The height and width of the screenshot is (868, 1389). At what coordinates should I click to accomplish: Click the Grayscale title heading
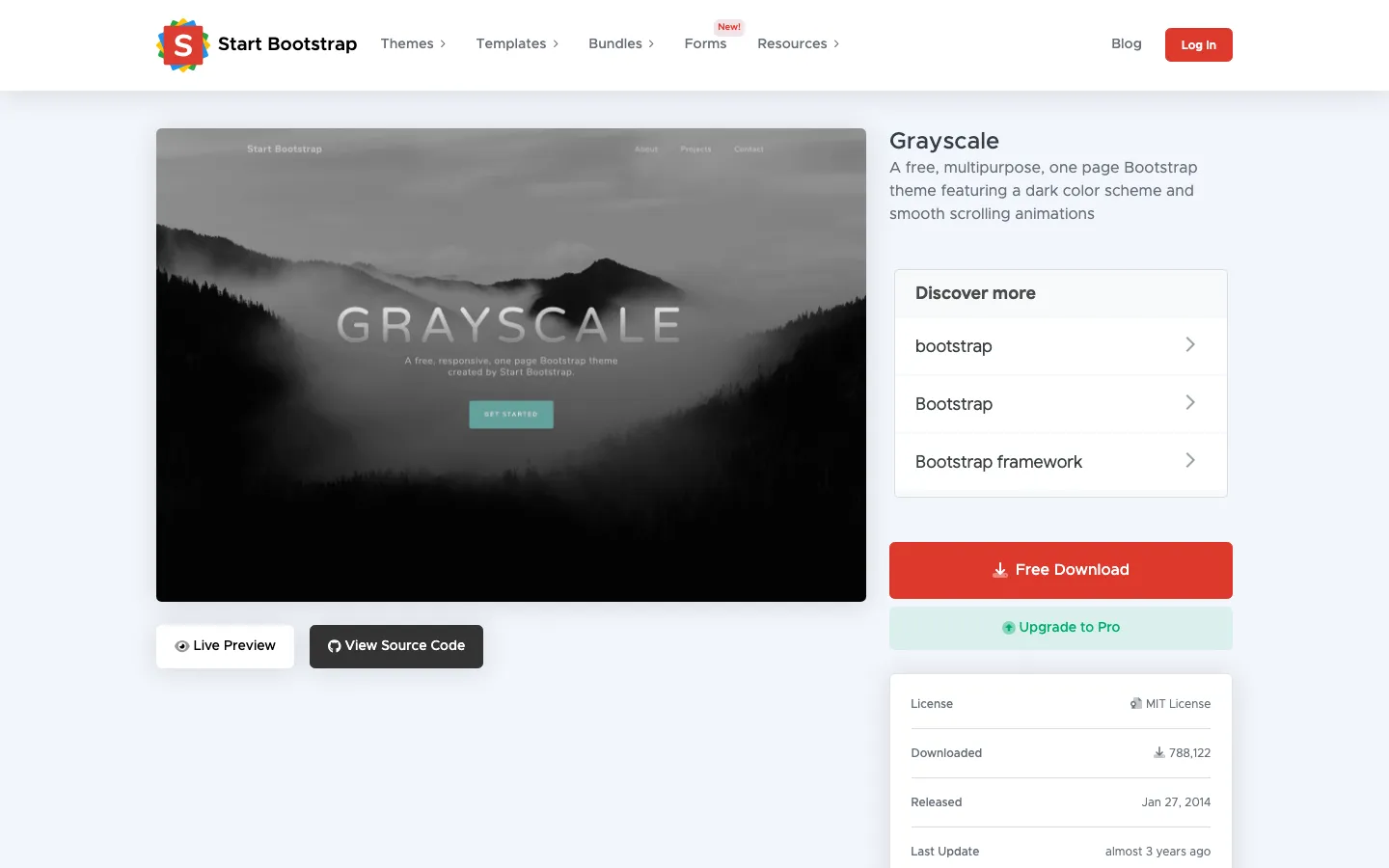pyautogui.click(x=944, y=141)
